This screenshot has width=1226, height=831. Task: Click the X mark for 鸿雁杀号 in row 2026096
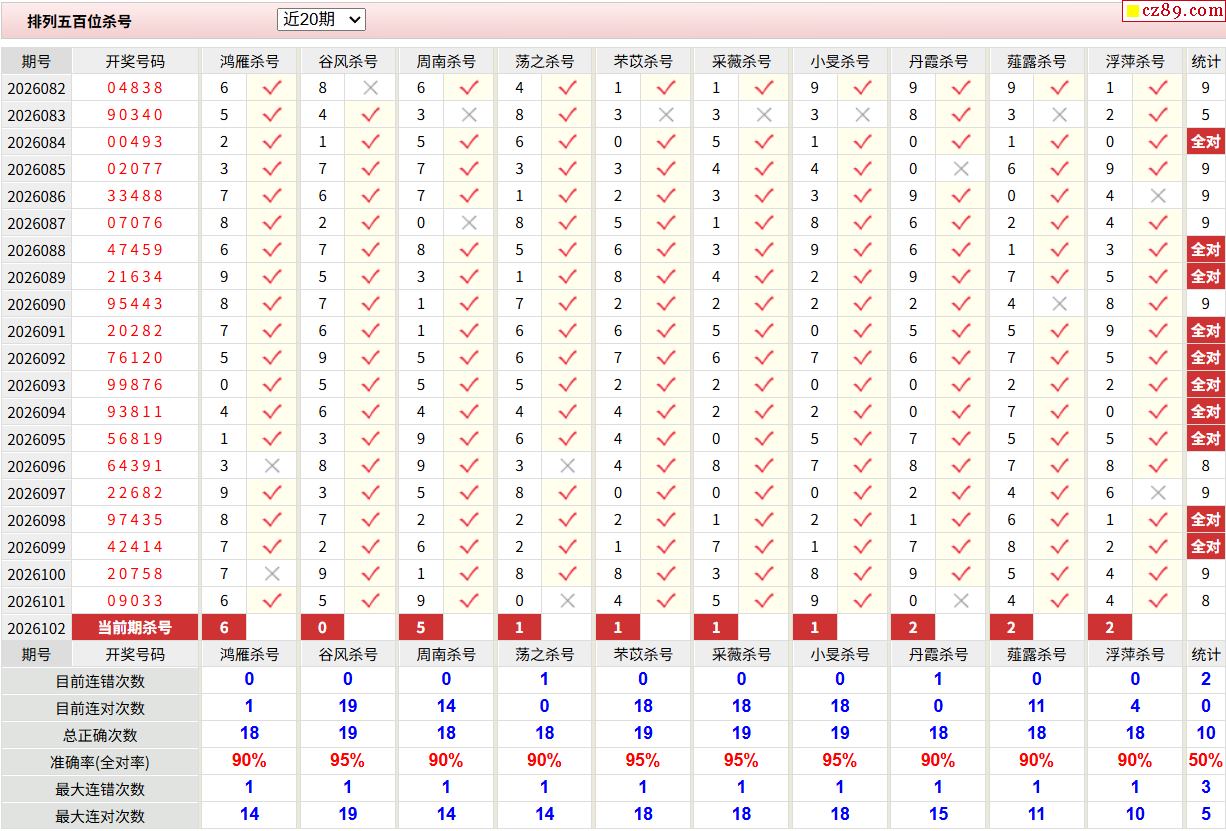pyautogui.click(x=272, y=466)
